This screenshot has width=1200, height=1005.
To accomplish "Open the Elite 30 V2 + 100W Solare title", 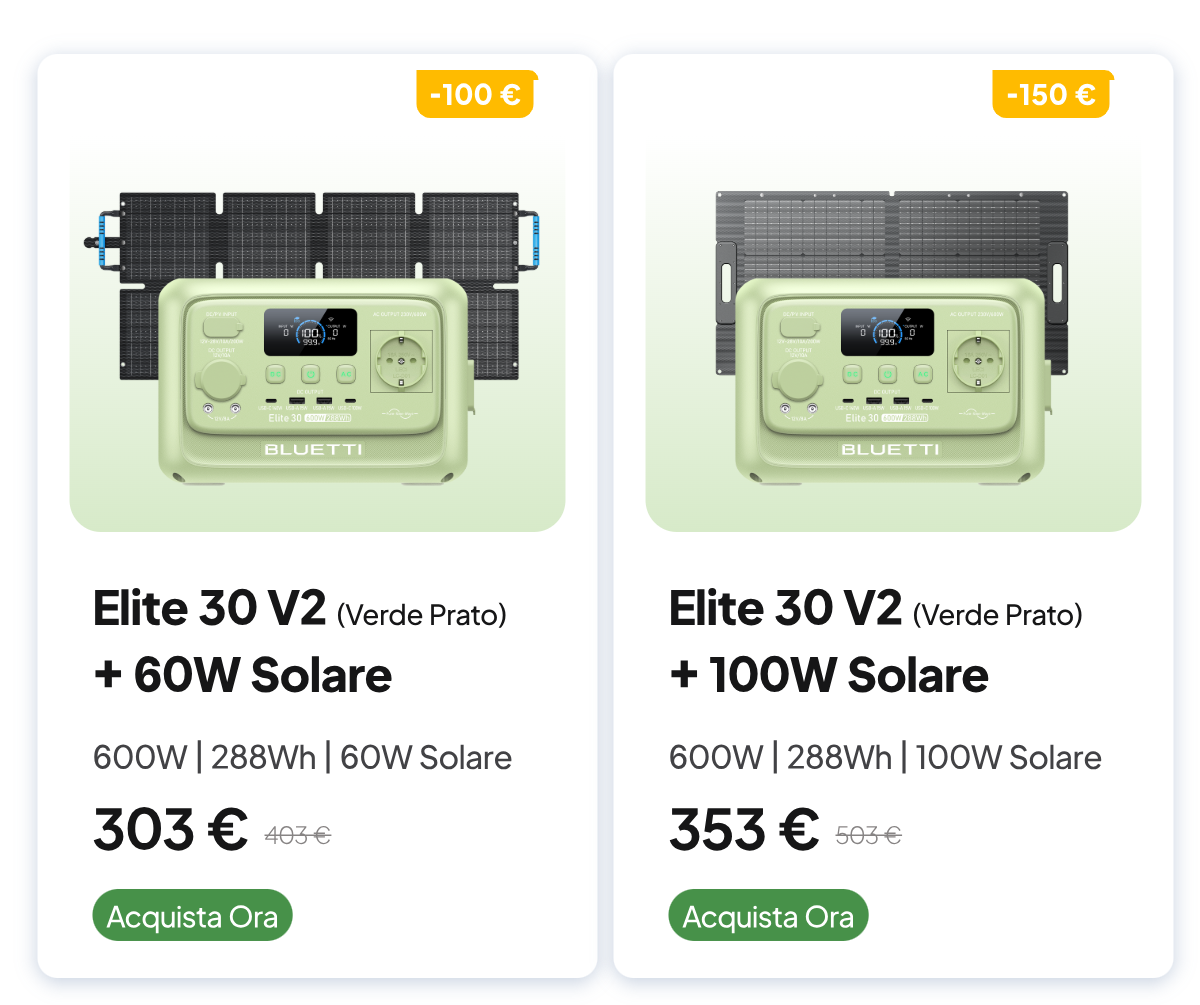I will click(876, 641).
